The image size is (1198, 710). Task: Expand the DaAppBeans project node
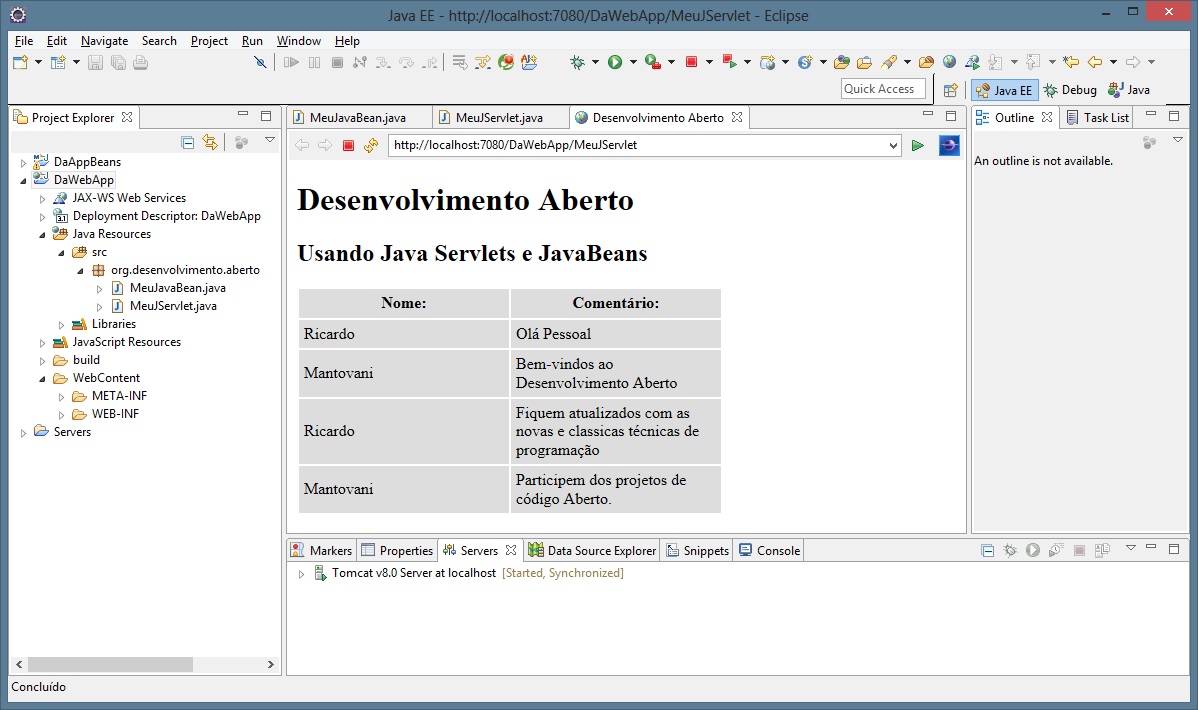[x=24, y=162]
